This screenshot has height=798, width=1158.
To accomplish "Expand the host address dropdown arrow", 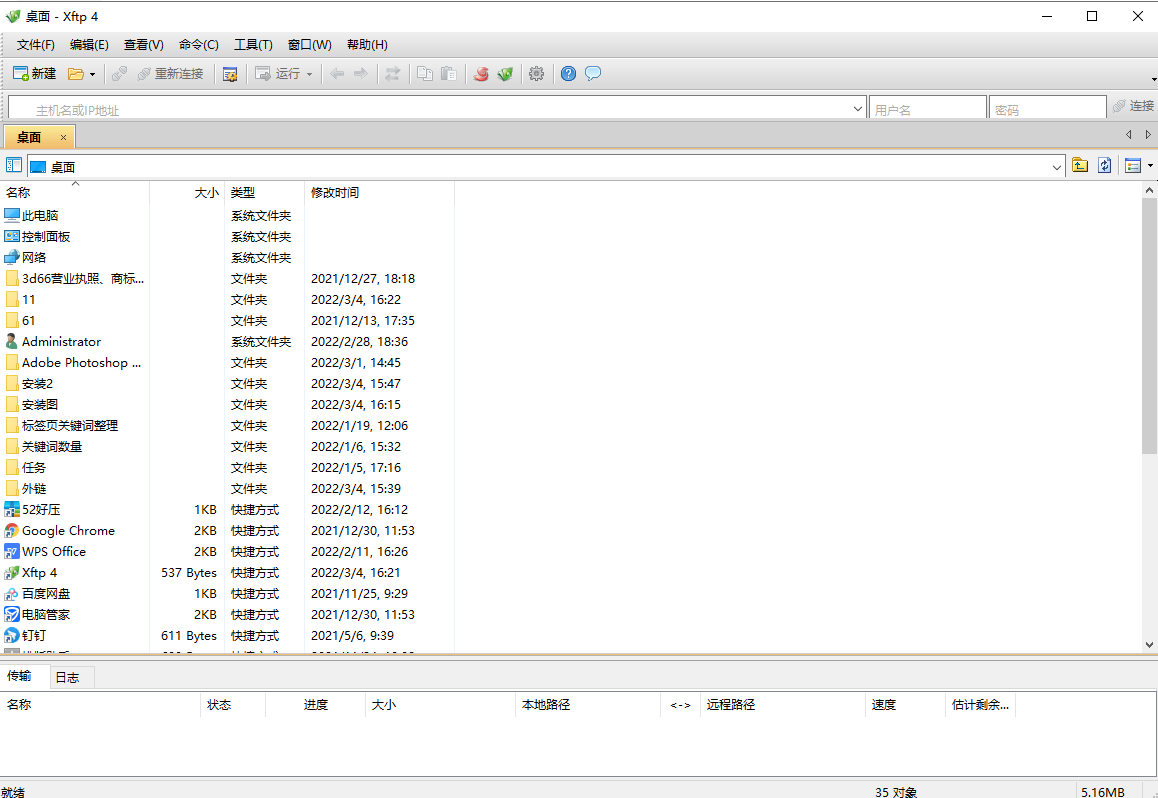I will [x=857, y=109].
